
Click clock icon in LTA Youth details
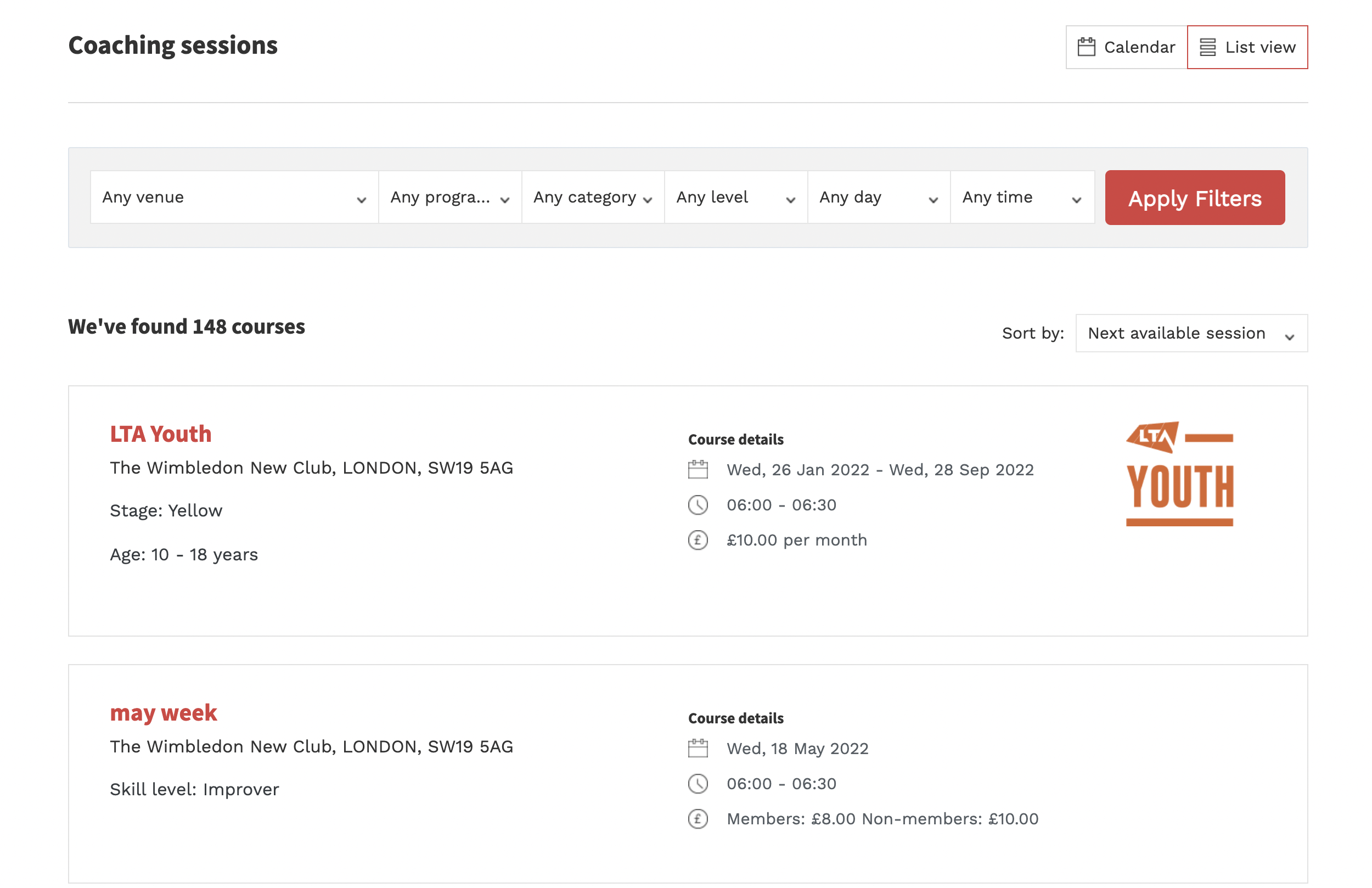coord(698,504)
